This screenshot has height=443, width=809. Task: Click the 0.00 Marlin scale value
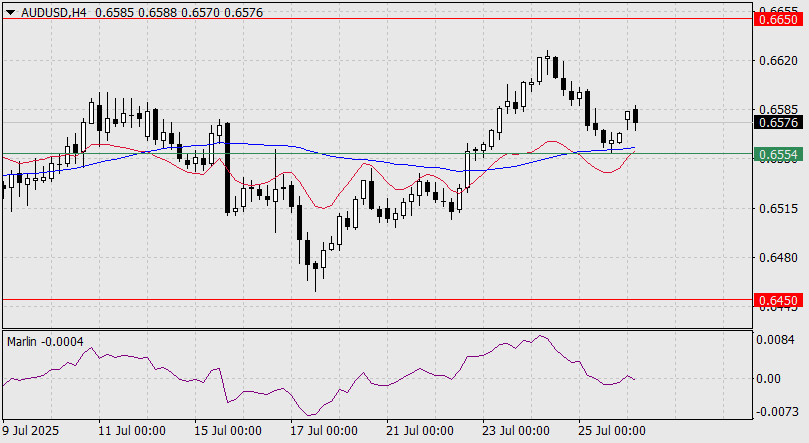tap(768, 379)
